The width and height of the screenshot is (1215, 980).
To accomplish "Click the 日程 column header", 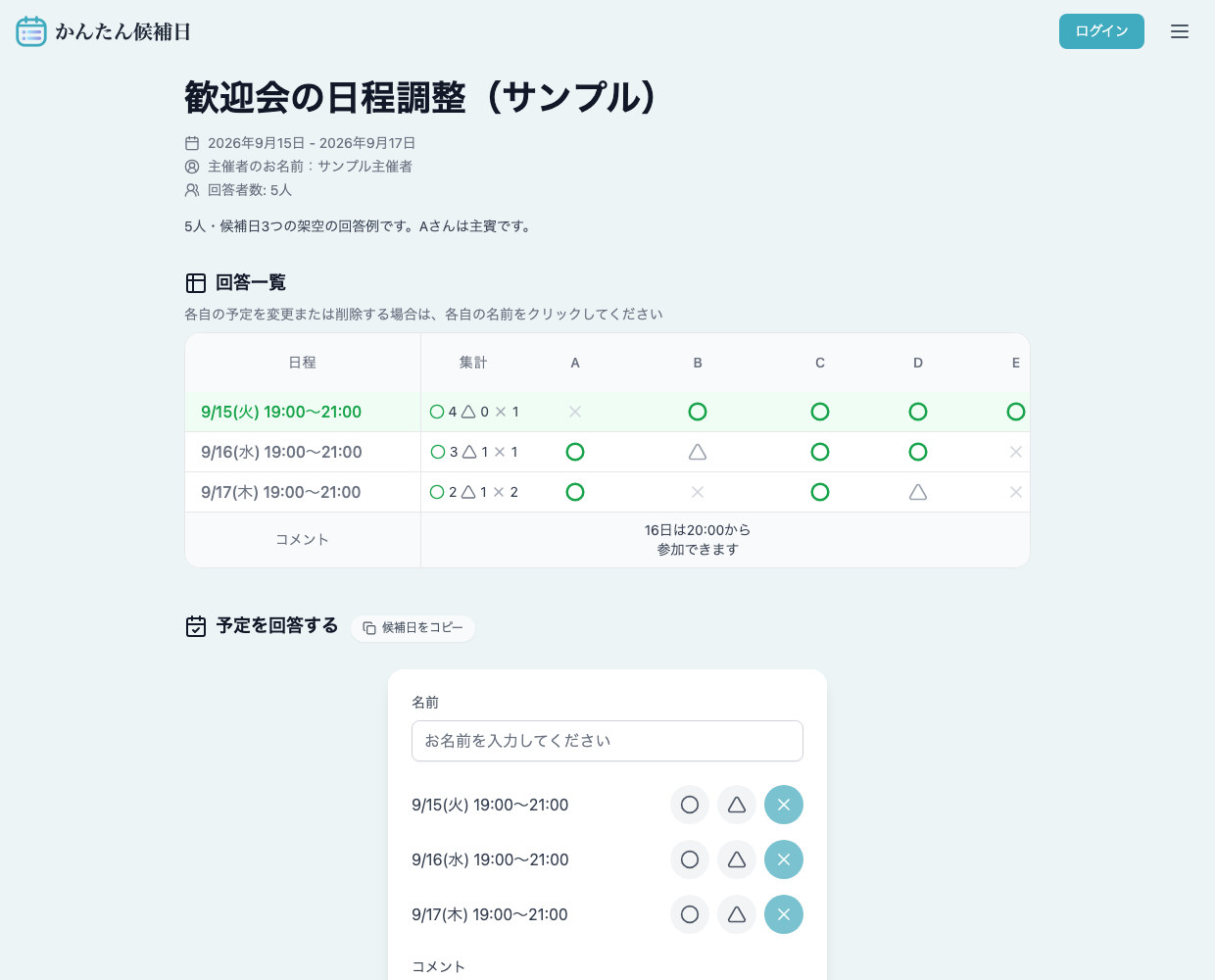I will pos(303,363).
